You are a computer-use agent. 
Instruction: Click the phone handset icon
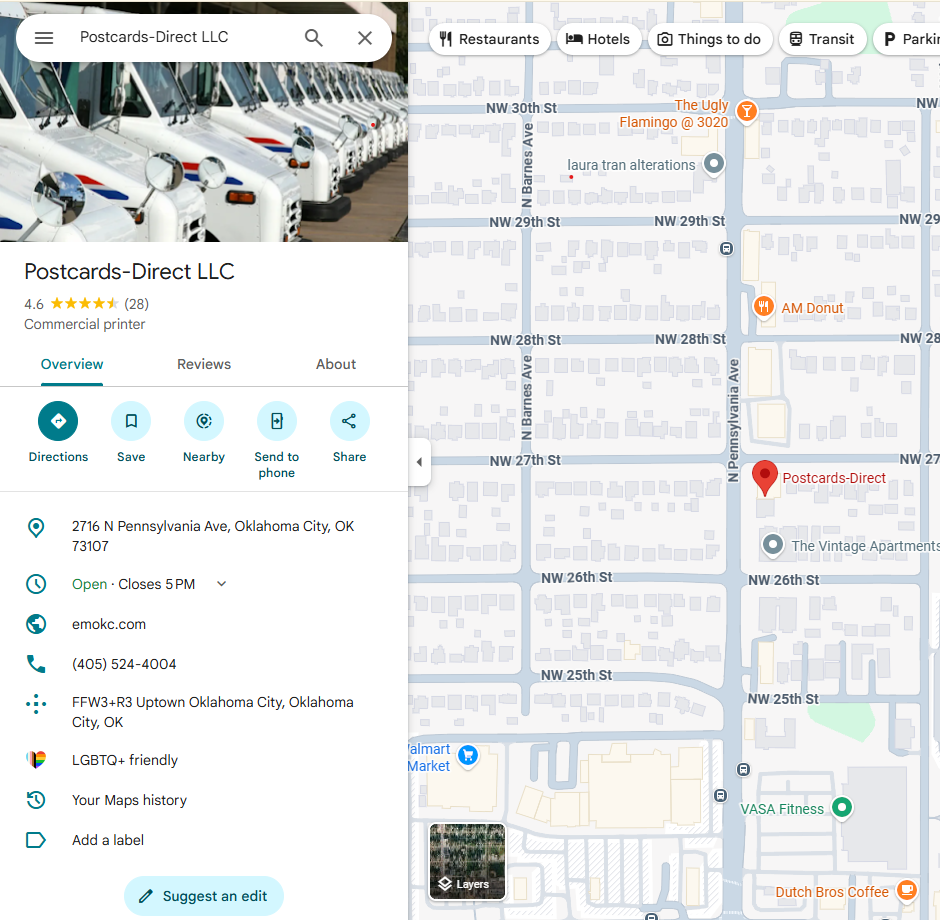pyautogui.click(x=36, y=663)
